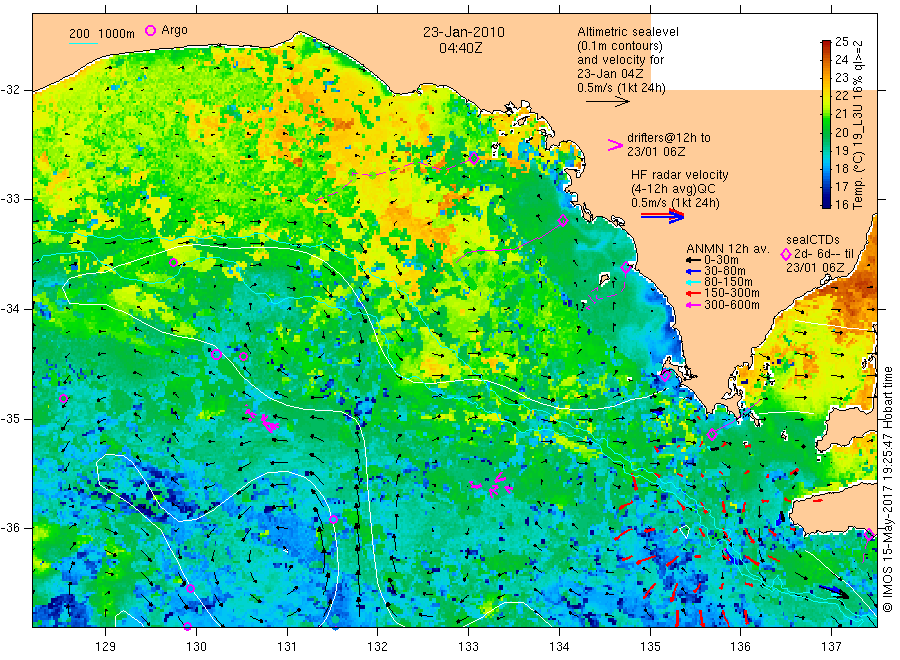
Task: Click the dark blue 16°C bottom of the colorbar
Action: (826, 203)
